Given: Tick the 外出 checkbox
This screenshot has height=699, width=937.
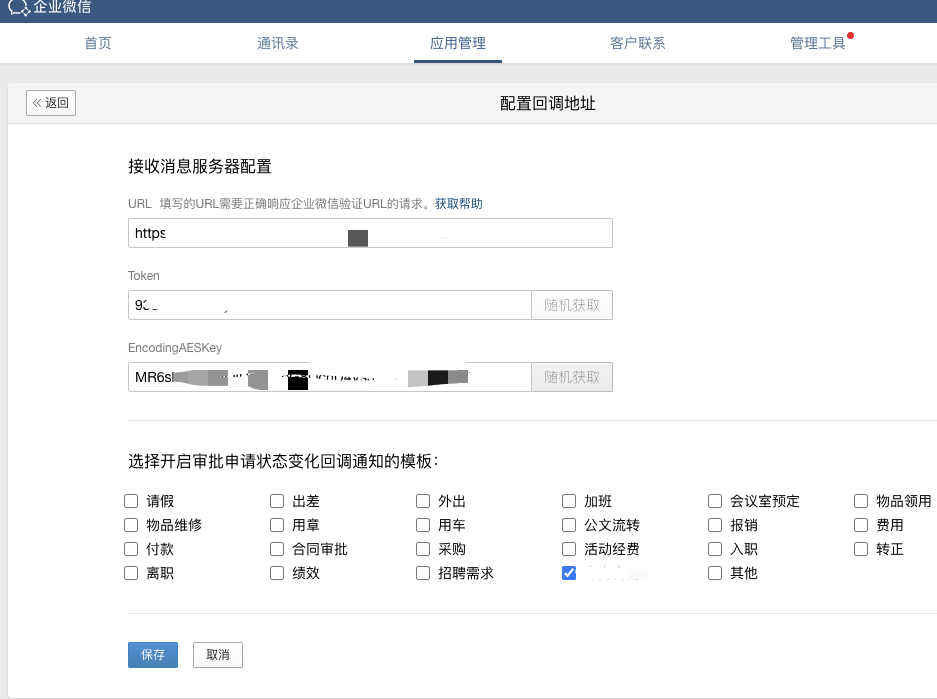Looking at the screenshot, I should point(423,501).
